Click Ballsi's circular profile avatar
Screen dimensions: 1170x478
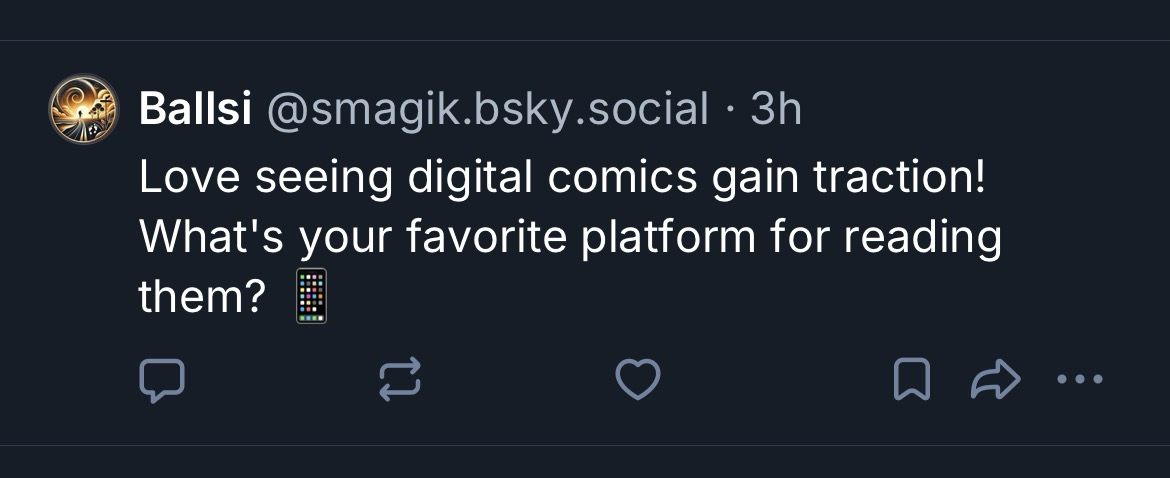coord(84,108)
